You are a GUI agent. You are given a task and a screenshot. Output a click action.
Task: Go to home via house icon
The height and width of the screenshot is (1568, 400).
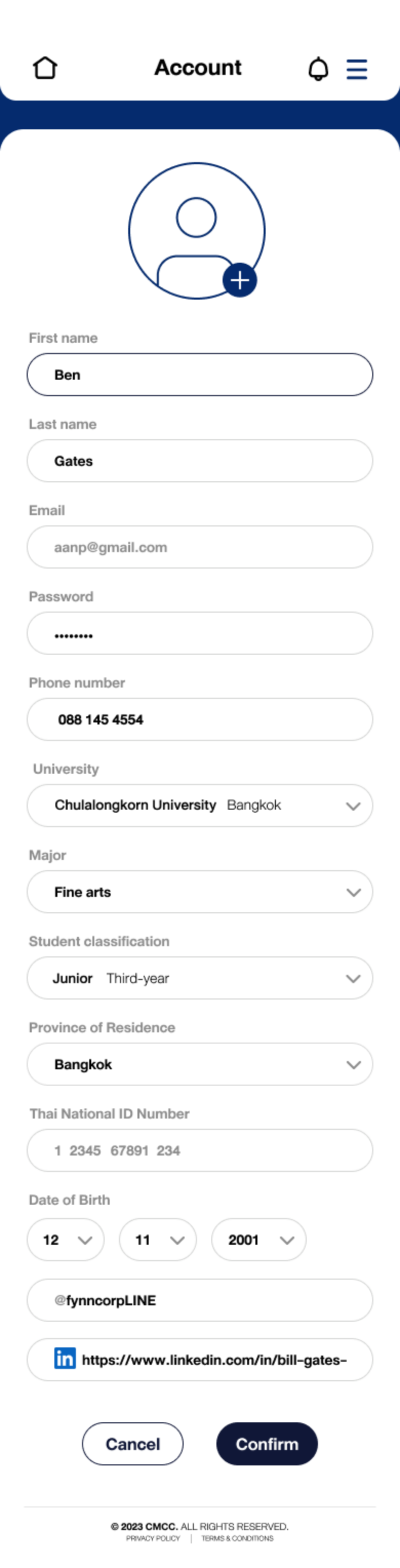[45, 68]
